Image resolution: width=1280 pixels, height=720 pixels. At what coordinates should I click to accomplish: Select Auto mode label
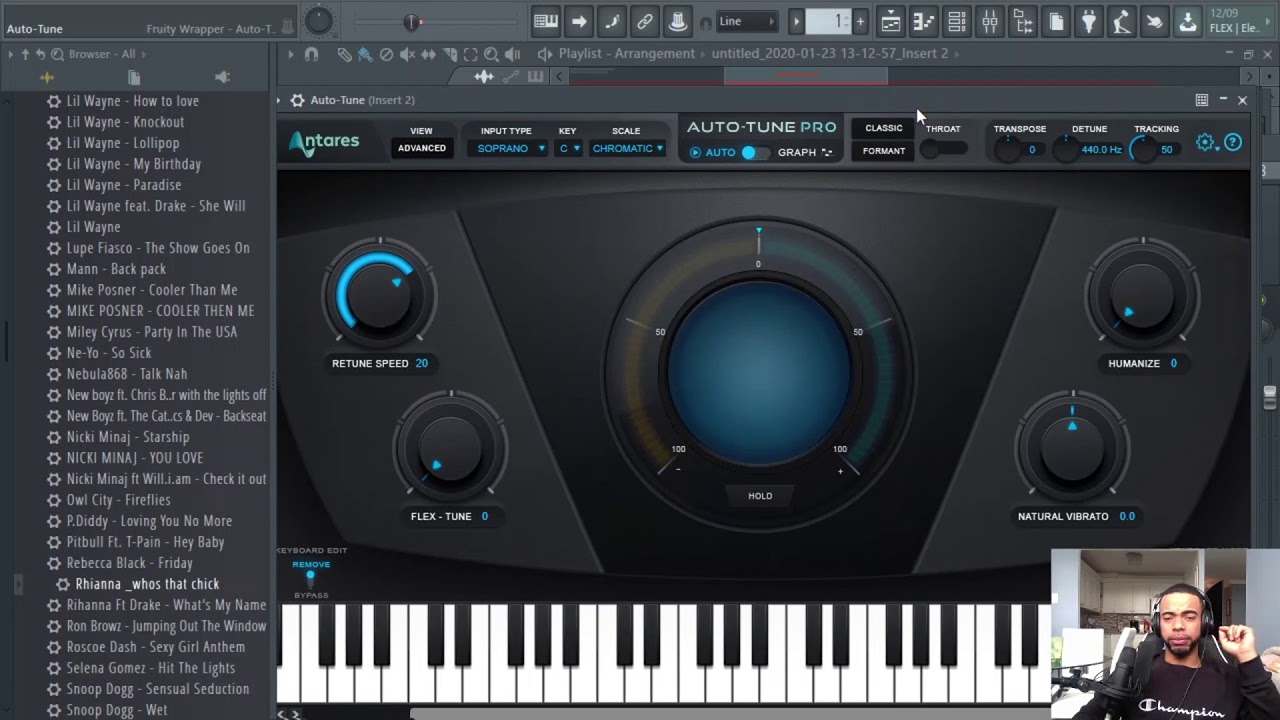pyautogui.click(x=720, y=152)
